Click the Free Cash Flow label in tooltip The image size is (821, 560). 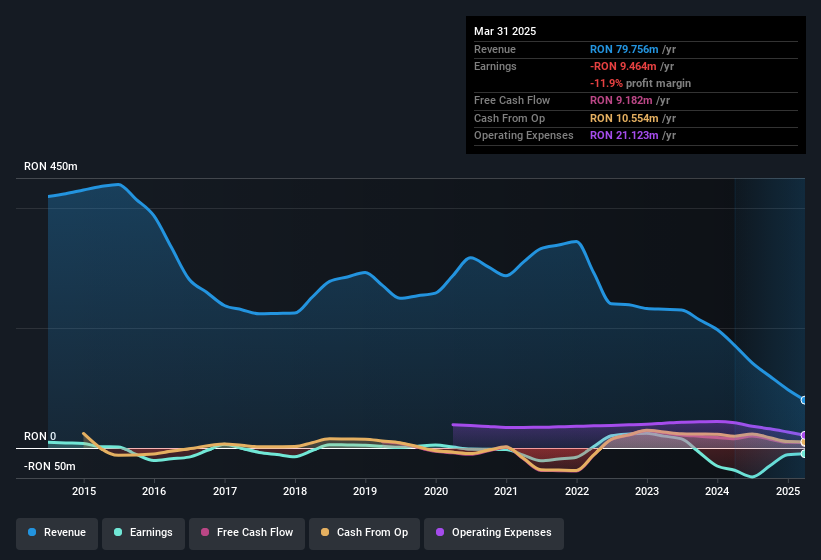point(512,100)
